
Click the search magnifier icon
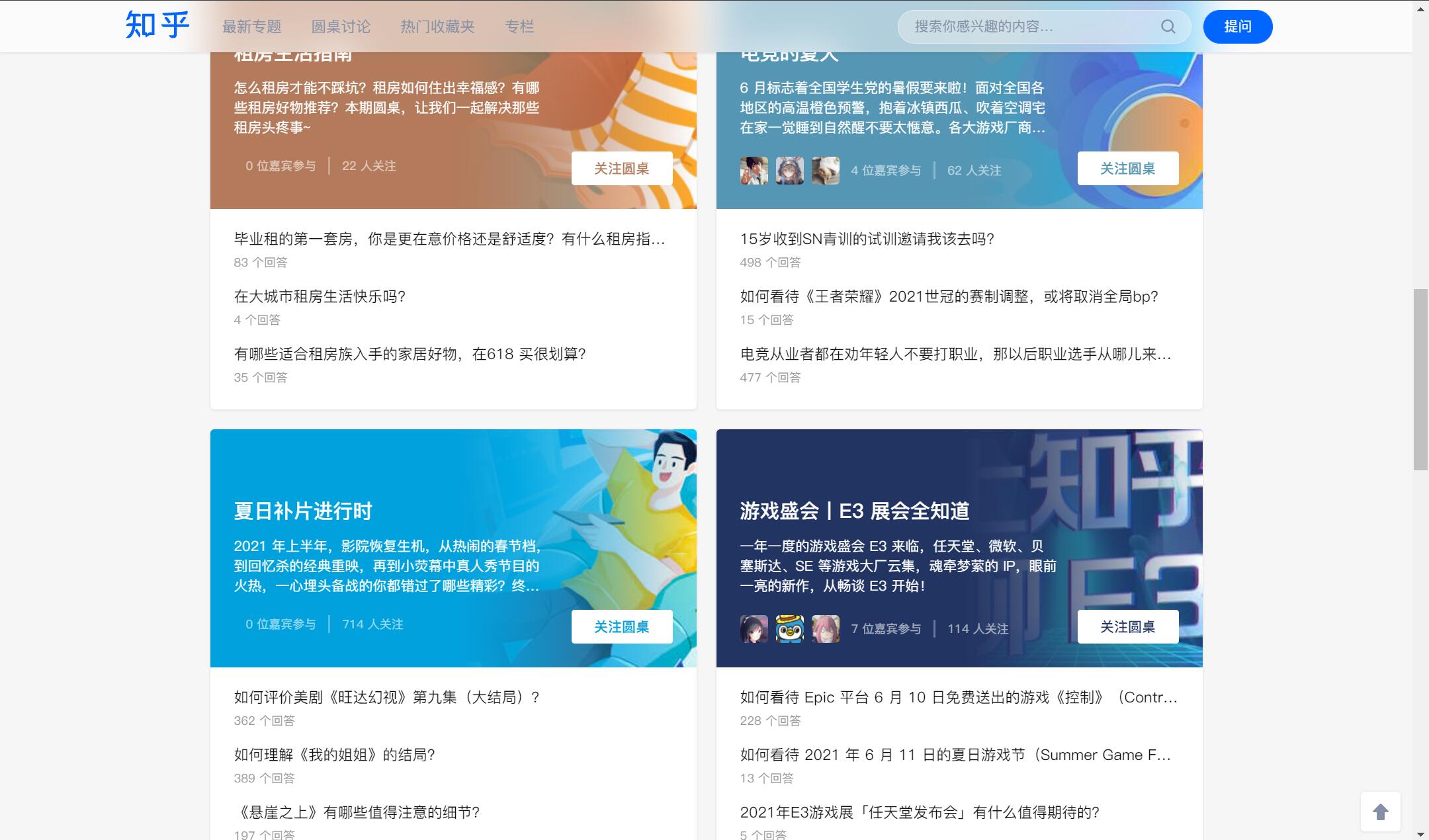1168,26
